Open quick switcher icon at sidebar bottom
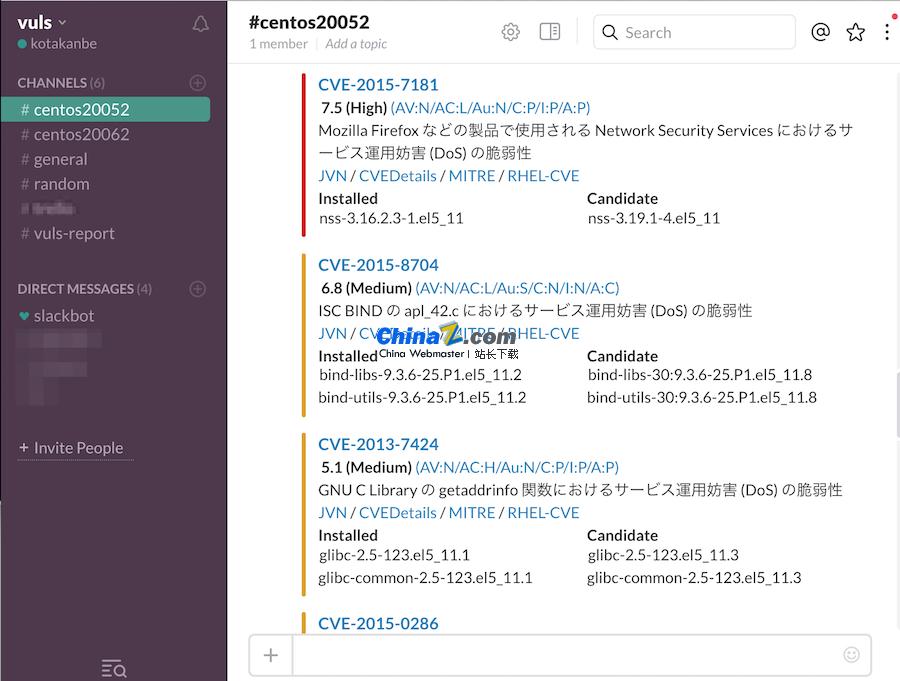Image resolution: width=900 pixels, height=681 pixels. (x=114, y=668)
